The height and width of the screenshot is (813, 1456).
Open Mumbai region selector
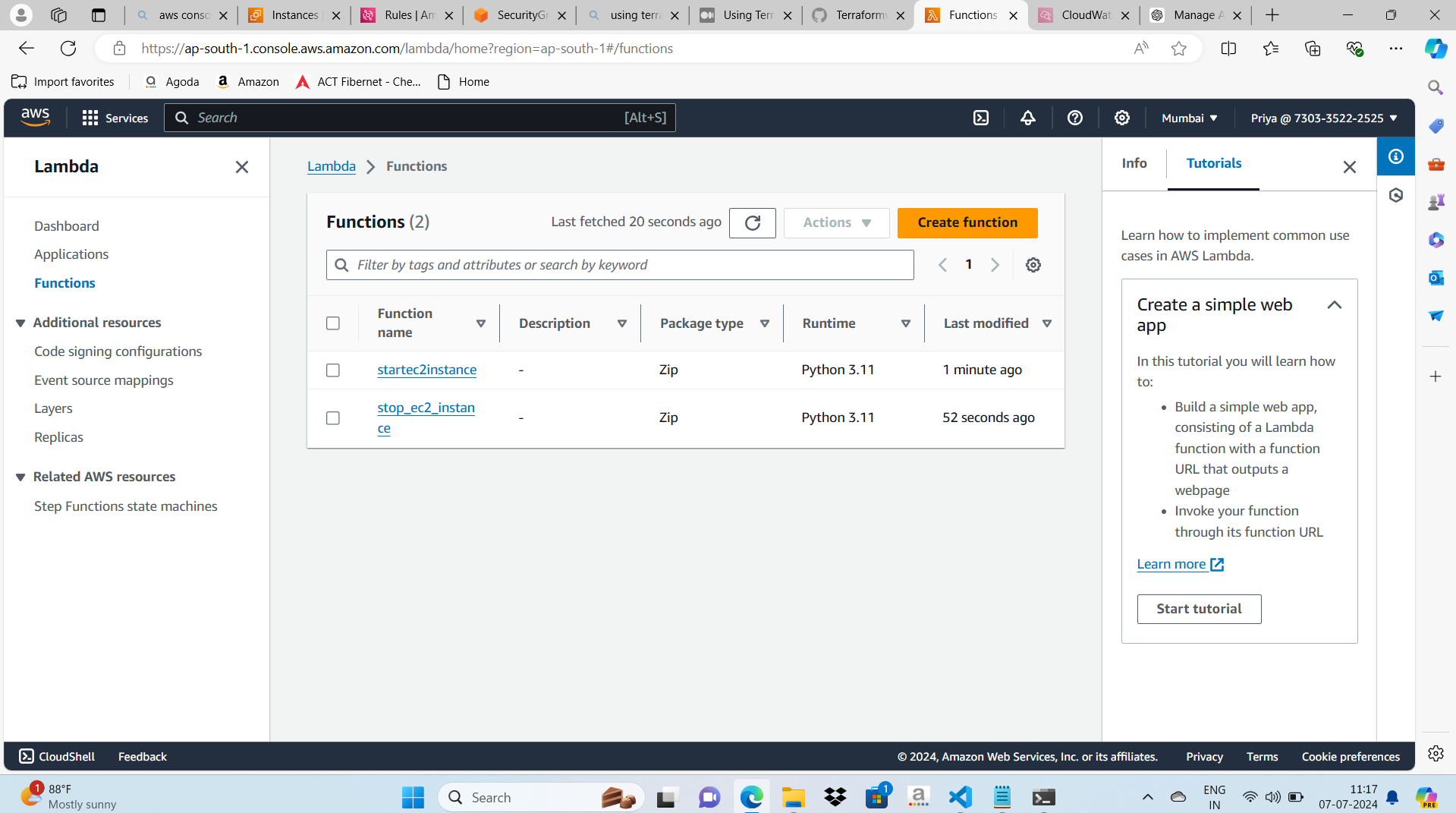[1190, 118]
